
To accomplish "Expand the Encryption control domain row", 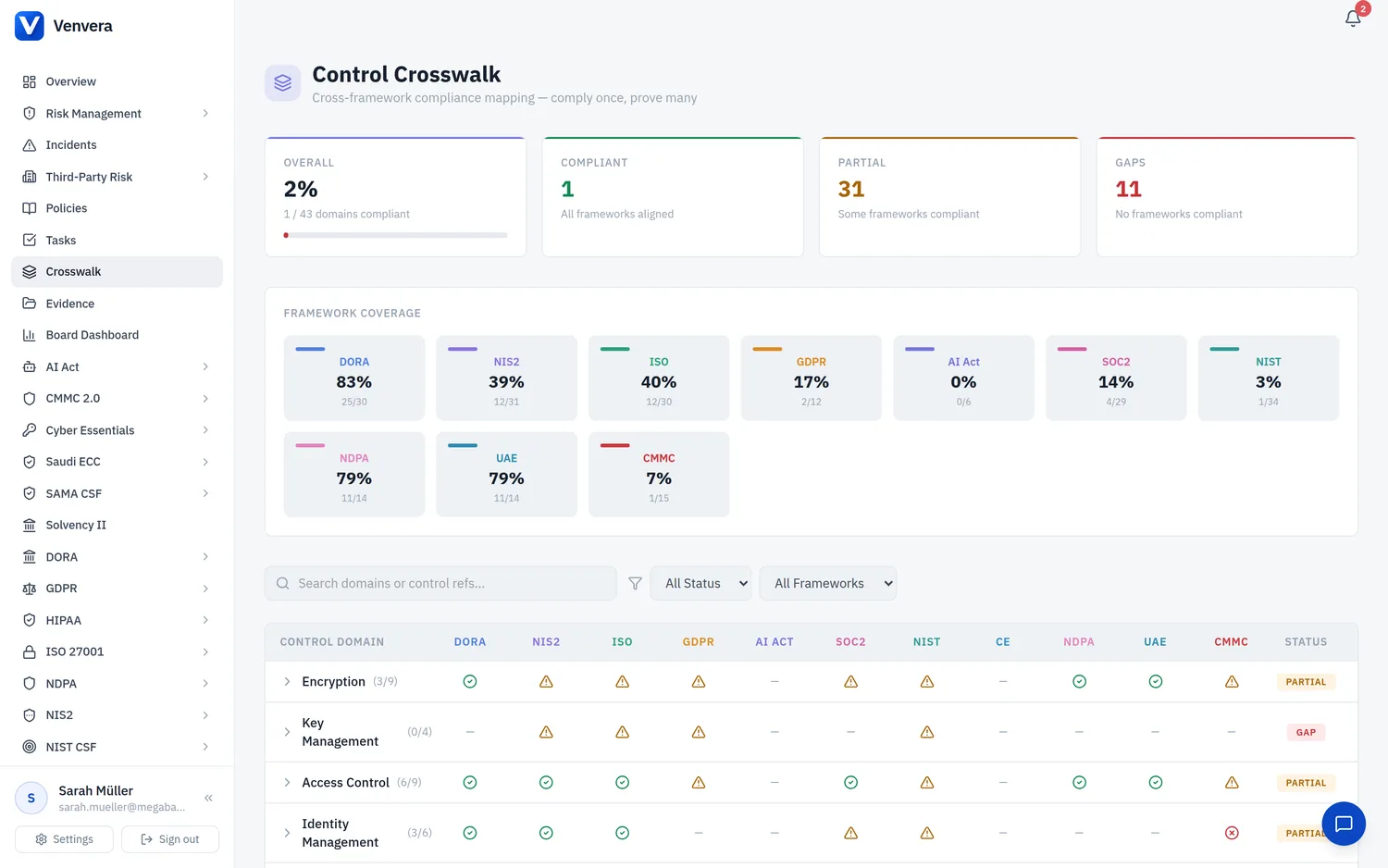I will (287, 682).
